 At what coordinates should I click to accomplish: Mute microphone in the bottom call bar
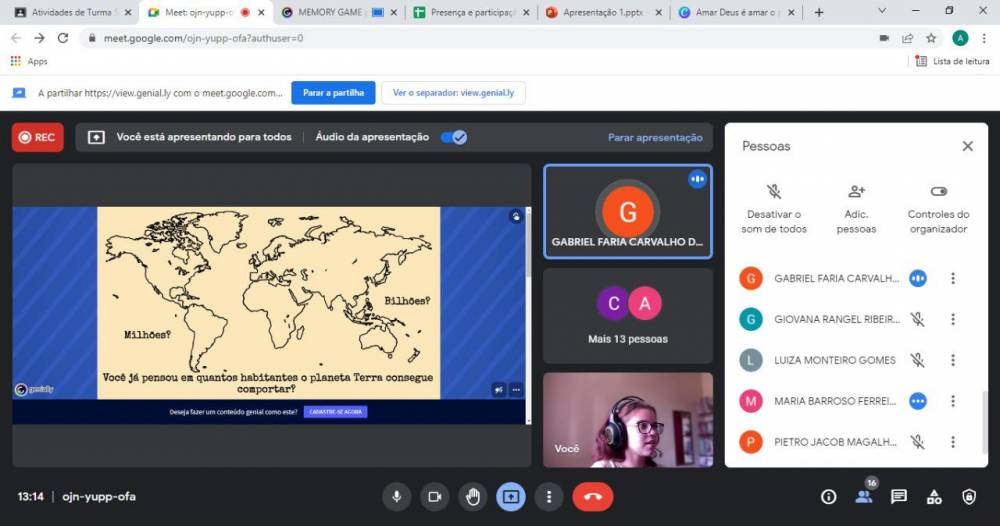point(397,496)
